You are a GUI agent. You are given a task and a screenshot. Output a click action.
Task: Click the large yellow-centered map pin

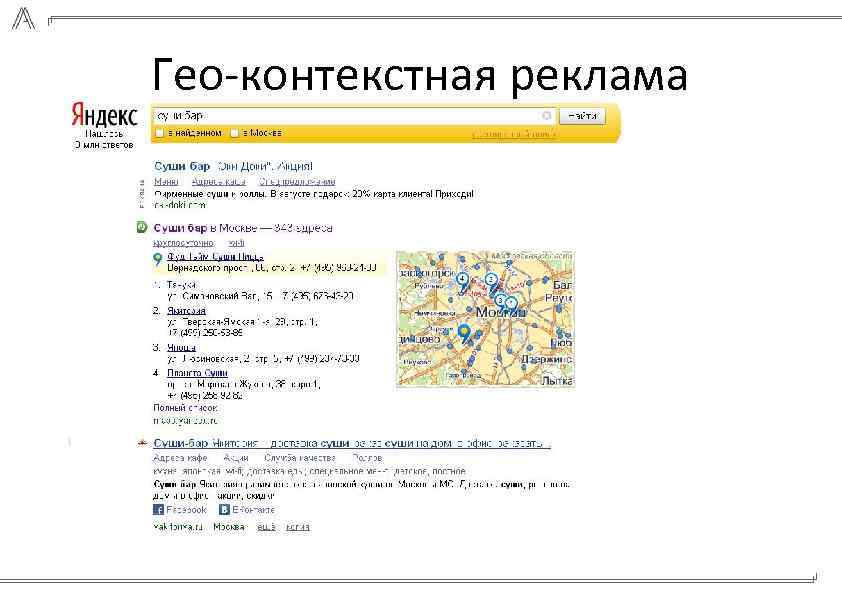tap(464, 332)
